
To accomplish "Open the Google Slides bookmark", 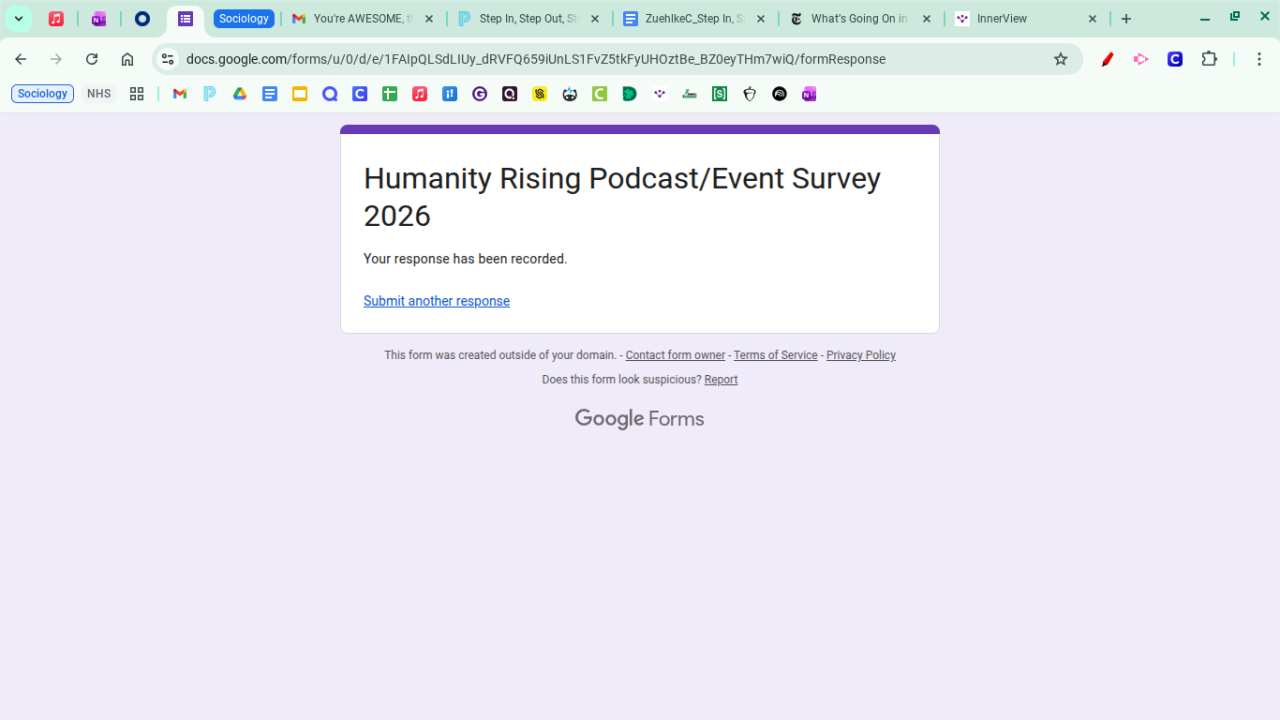I will pos(300,94).
